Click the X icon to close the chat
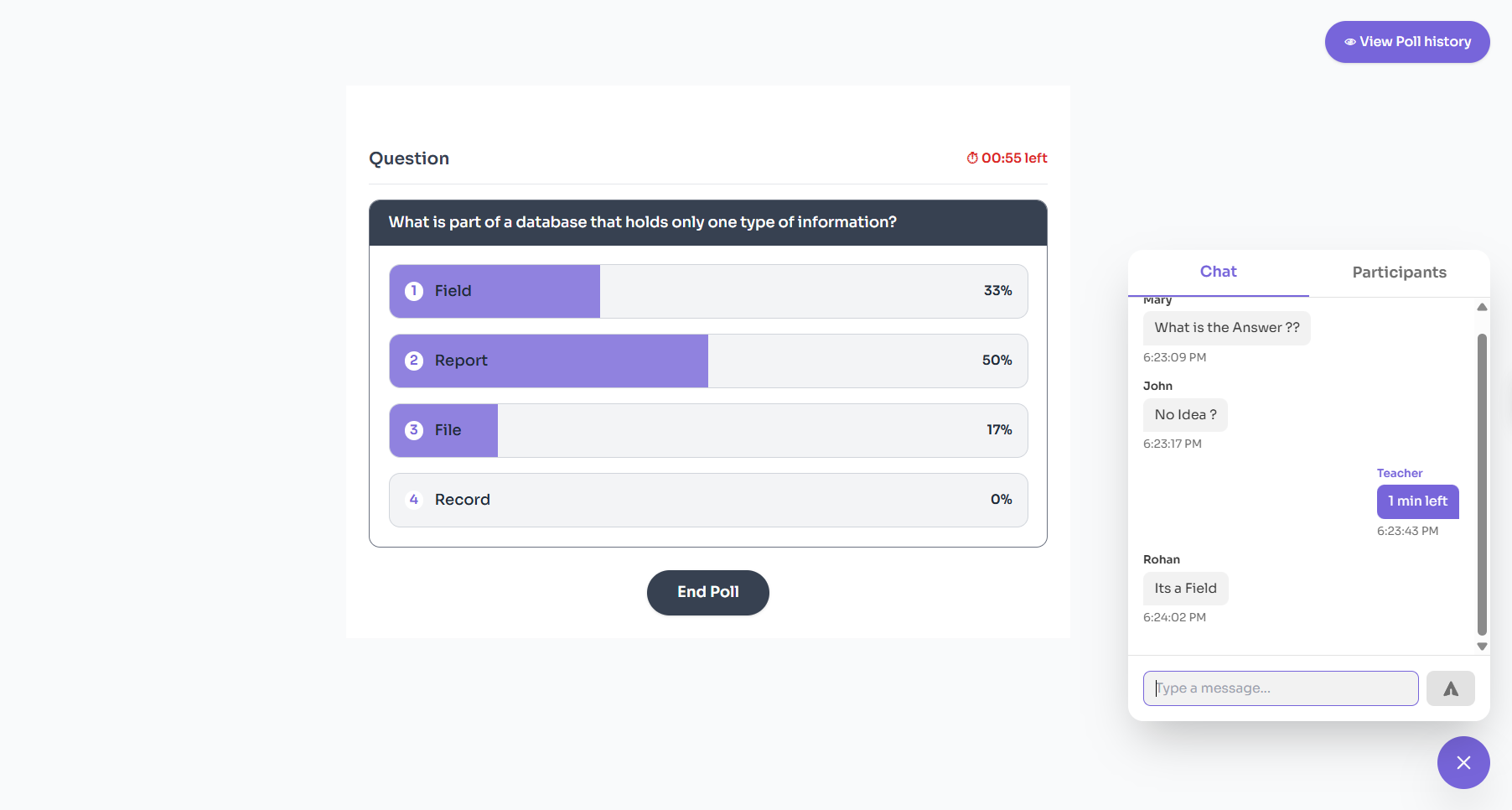Viewport: 1512px width, 810px height. point(1463,763)
